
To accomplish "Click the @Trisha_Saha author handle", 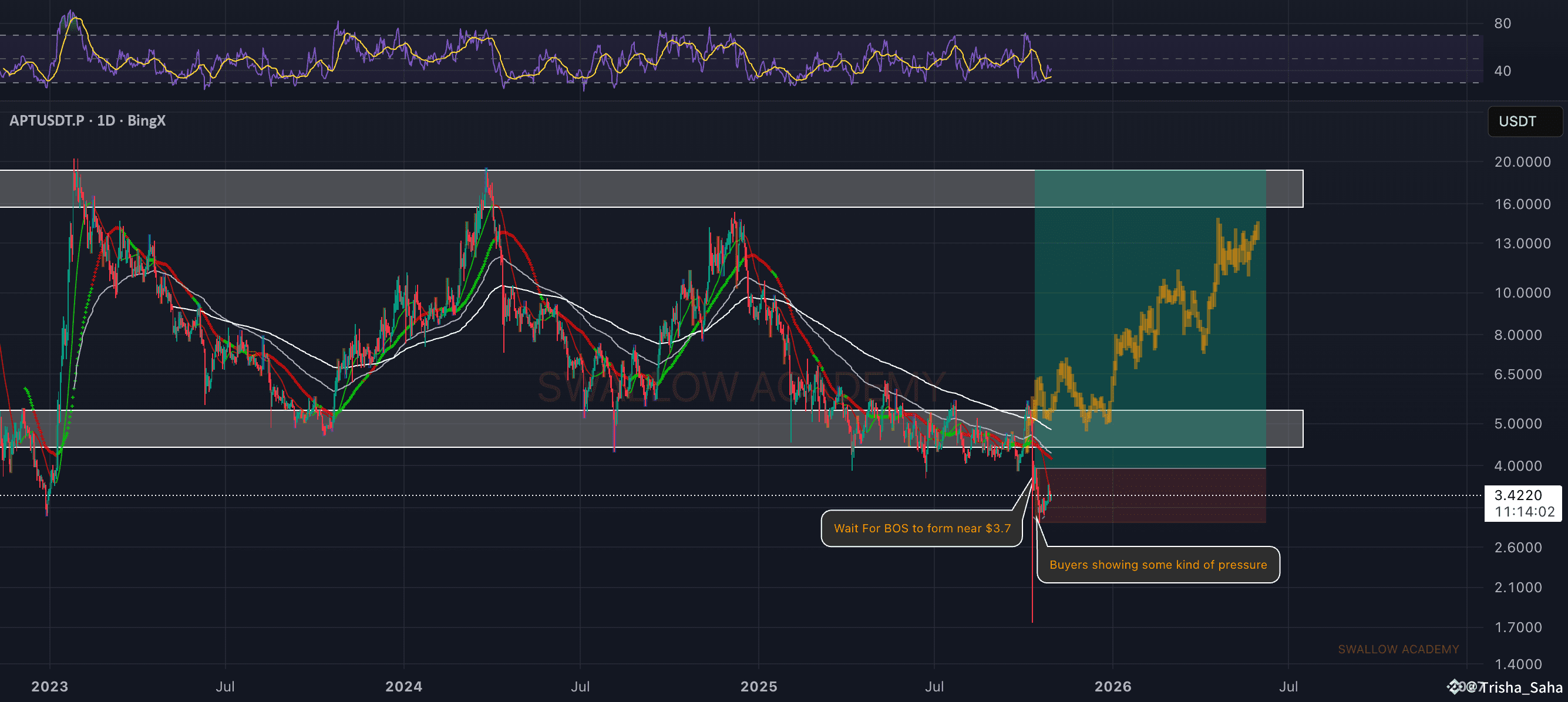I will (x=1520, y=687).
